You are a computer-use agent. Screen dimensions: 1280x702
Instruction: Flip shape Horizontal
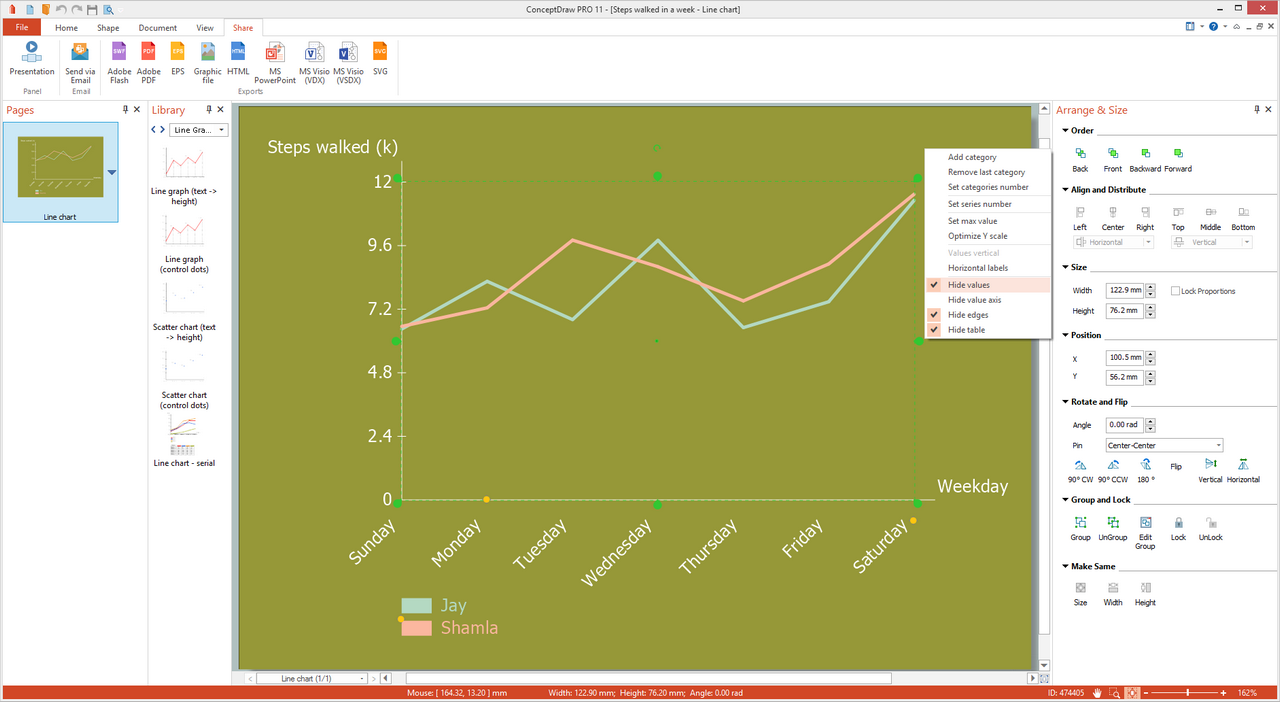point(1243,471)
